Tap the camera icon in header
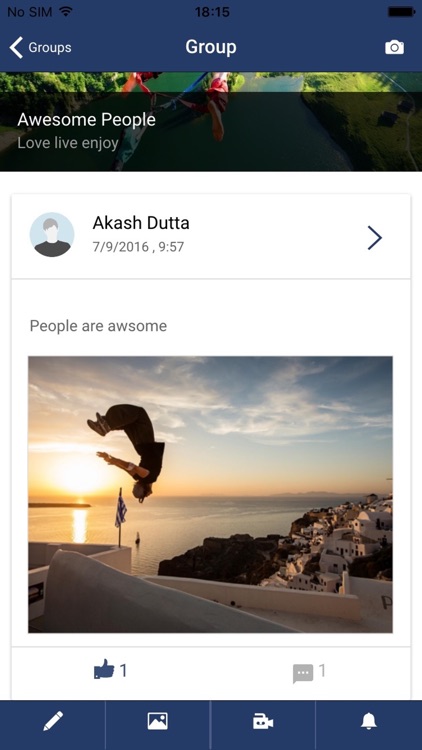This screenshot has height=750, width=422. pos(394,47)
